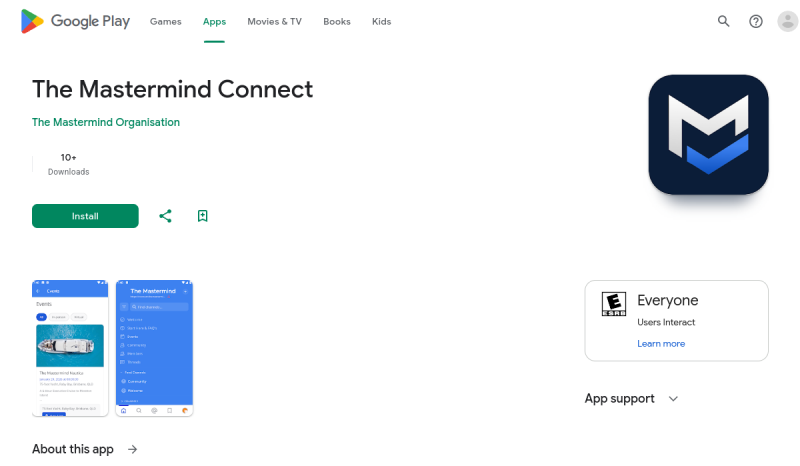Add app to wishlist bookmark icon
800x466 pixels.
coord(203,216)
